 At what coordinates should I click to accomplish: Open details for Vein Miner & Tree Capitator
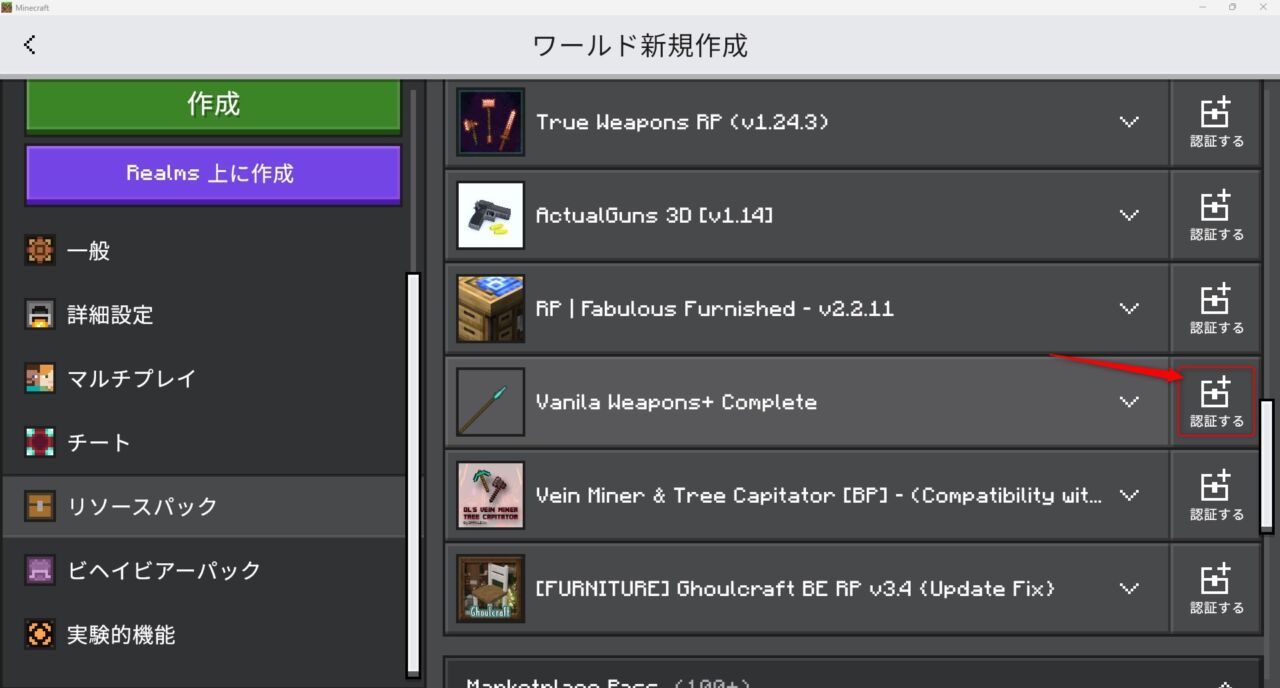click(x=1129, y=495)
